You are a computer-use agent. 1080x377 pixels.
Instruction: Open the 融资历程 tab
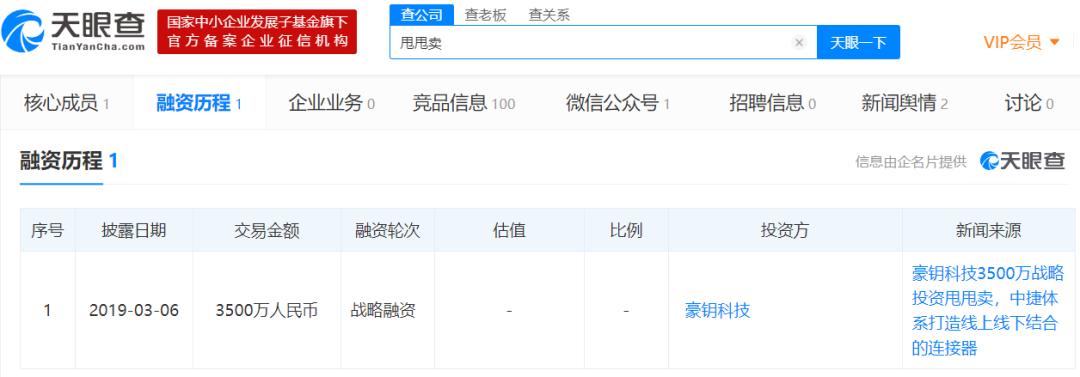pos(199,103)
